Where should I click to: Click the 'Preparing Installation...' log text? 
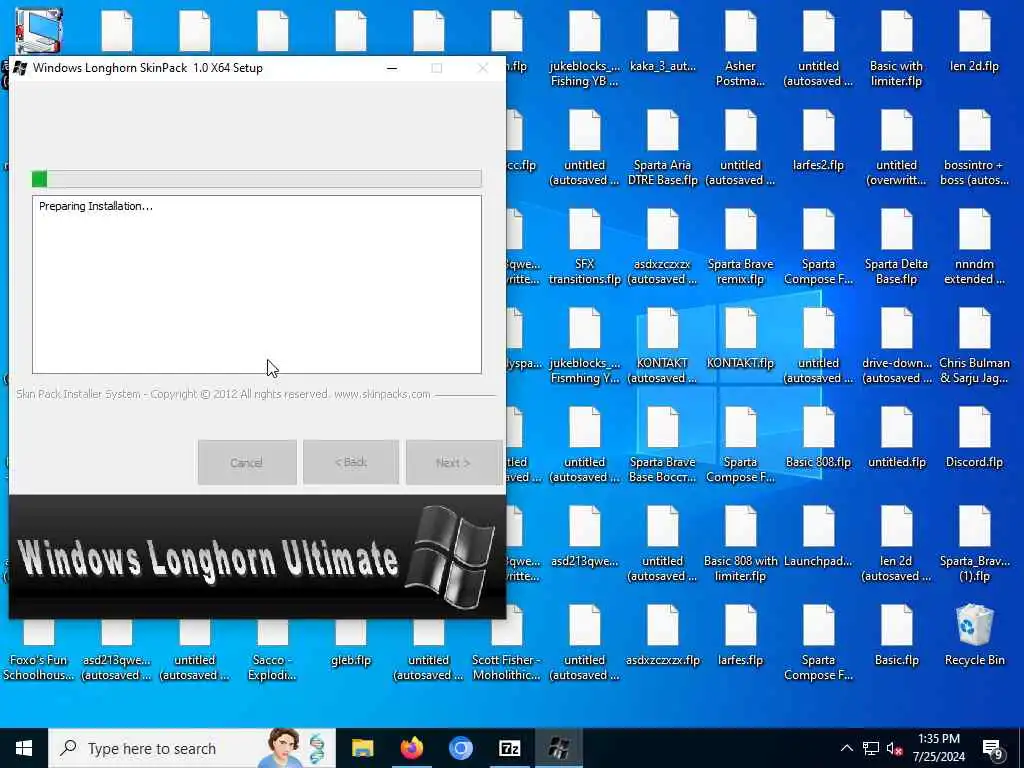click(x=96, y=206)
